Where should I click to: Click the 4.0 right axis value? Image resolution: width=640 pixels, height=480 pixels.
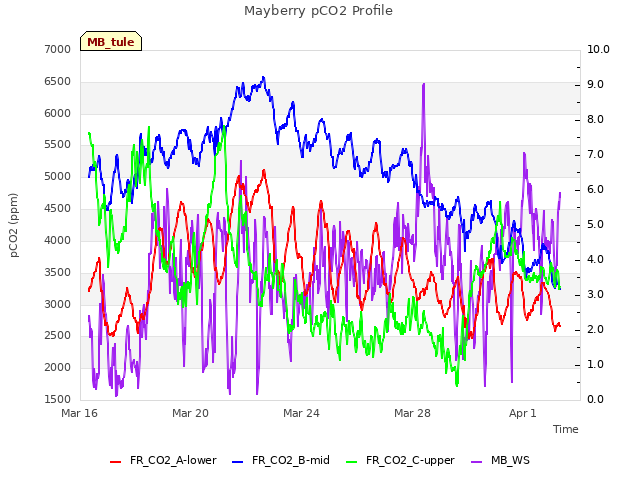(596, 260)
